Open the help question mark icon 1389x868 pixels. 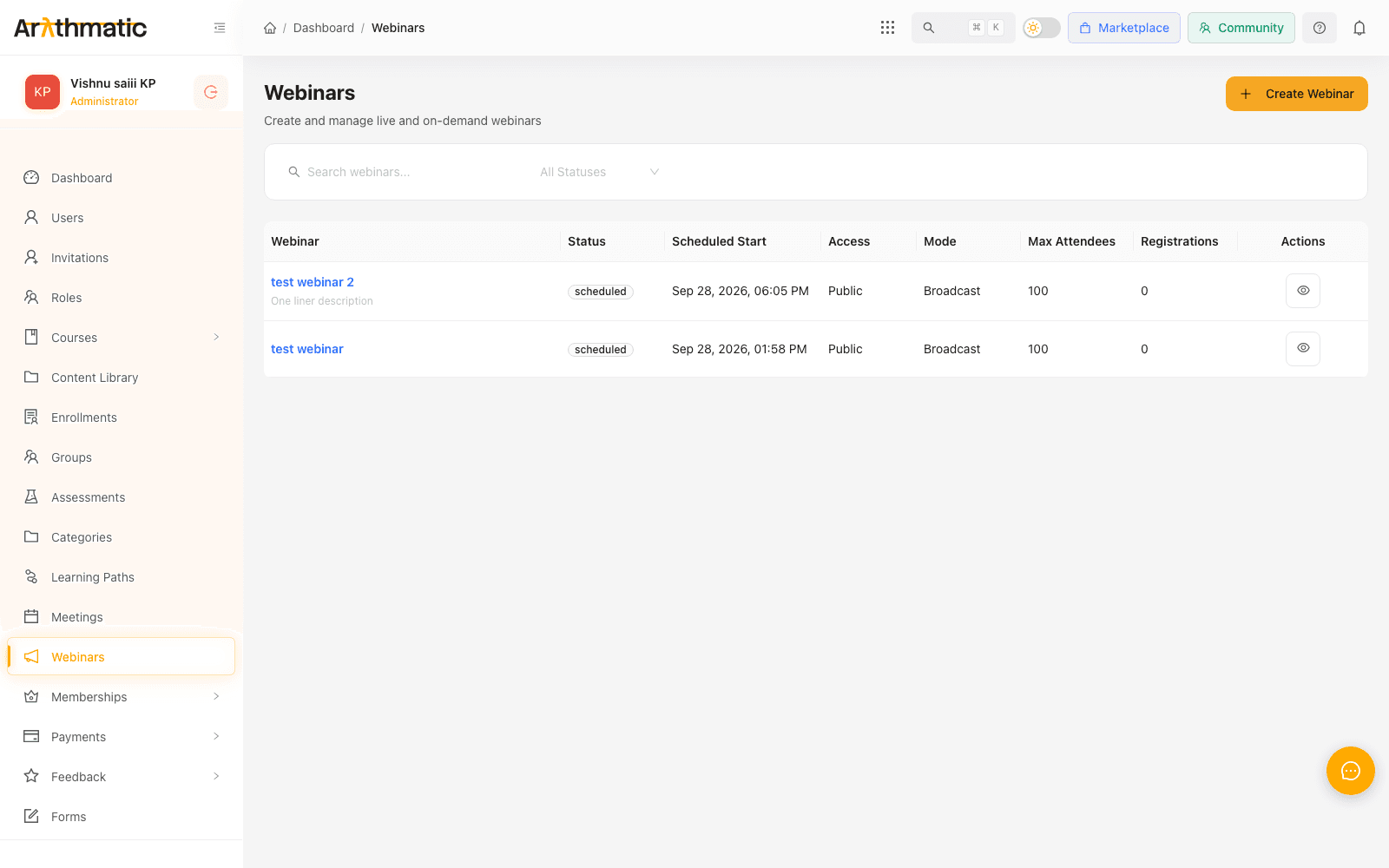[x=1320, y=28]
